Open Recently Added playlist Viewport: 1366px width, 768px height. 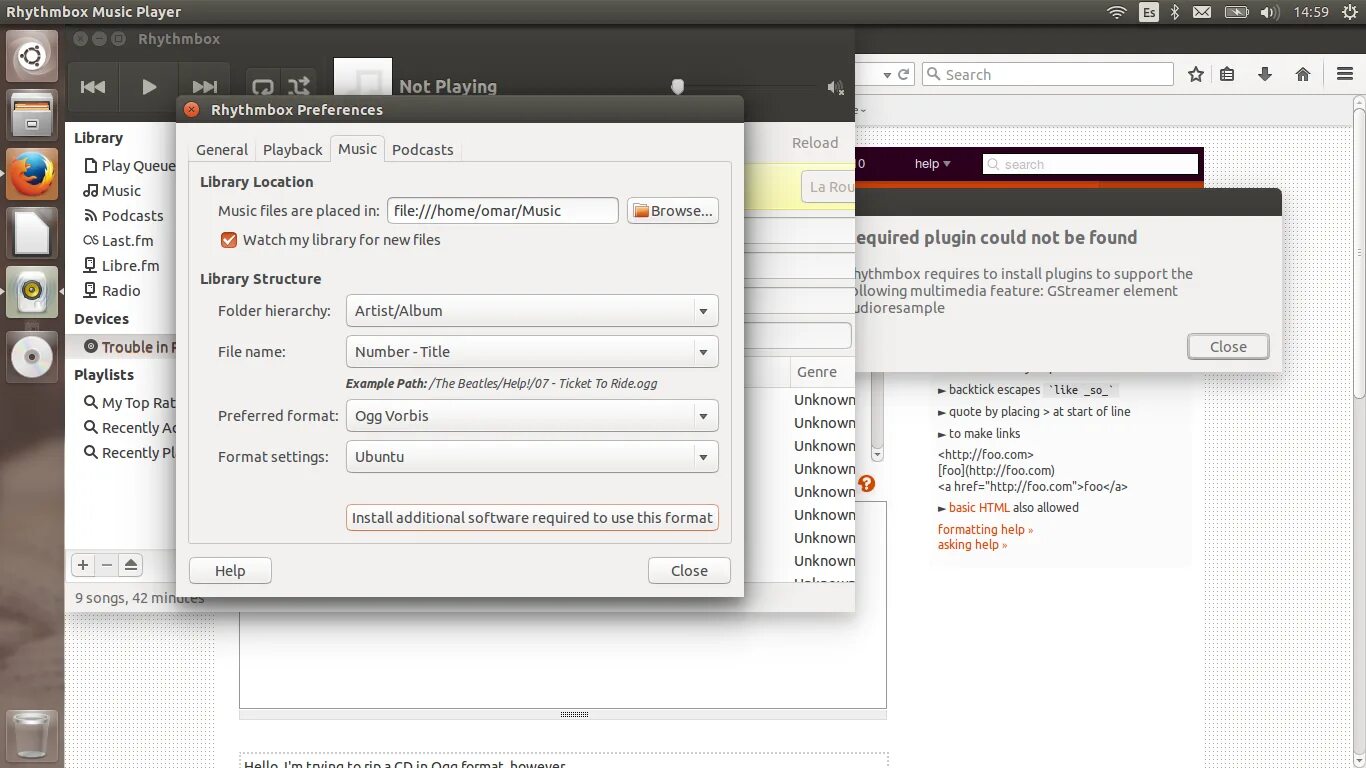[x=129, y=428]
